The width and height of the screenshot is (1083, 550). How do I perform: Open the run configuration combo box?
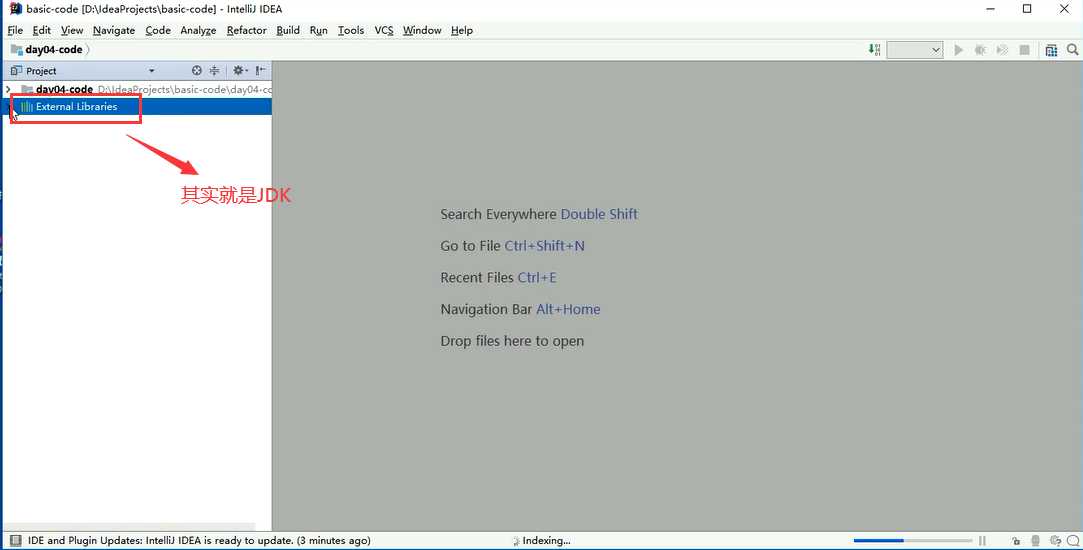[x=915, y=50]
